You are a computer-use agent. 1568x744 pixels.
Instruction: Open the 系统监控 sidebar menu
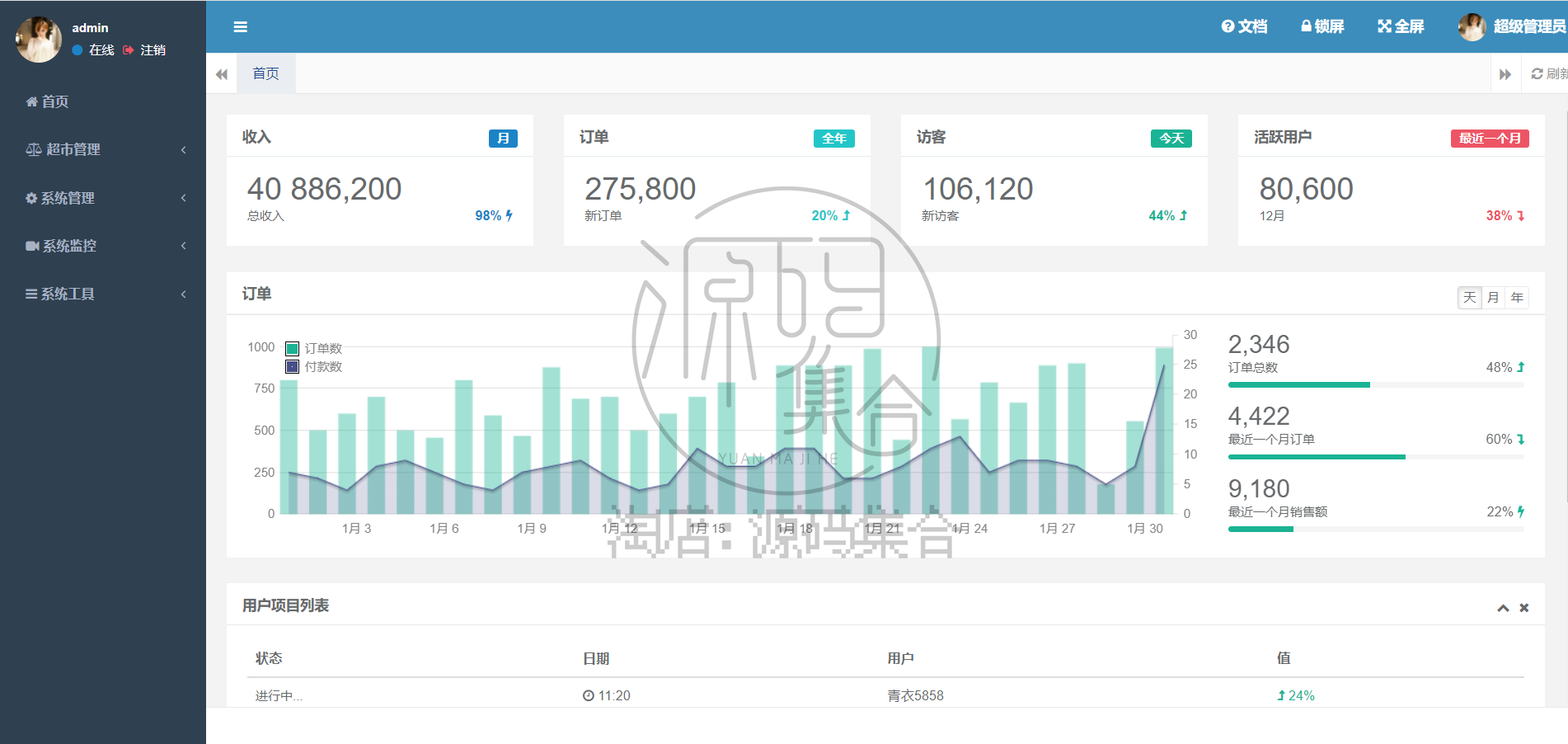[x=103, y=246]
